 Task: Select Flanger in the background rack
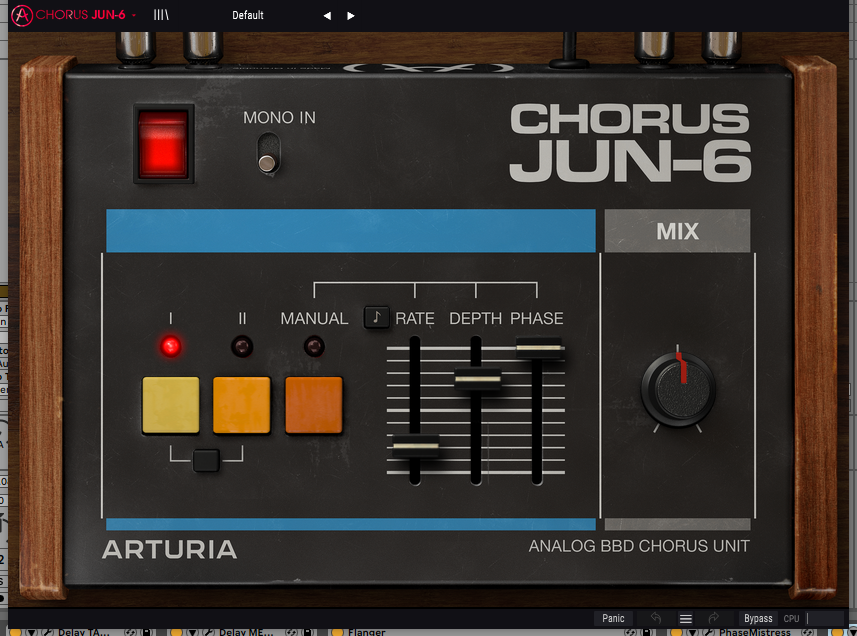point(366,632)
